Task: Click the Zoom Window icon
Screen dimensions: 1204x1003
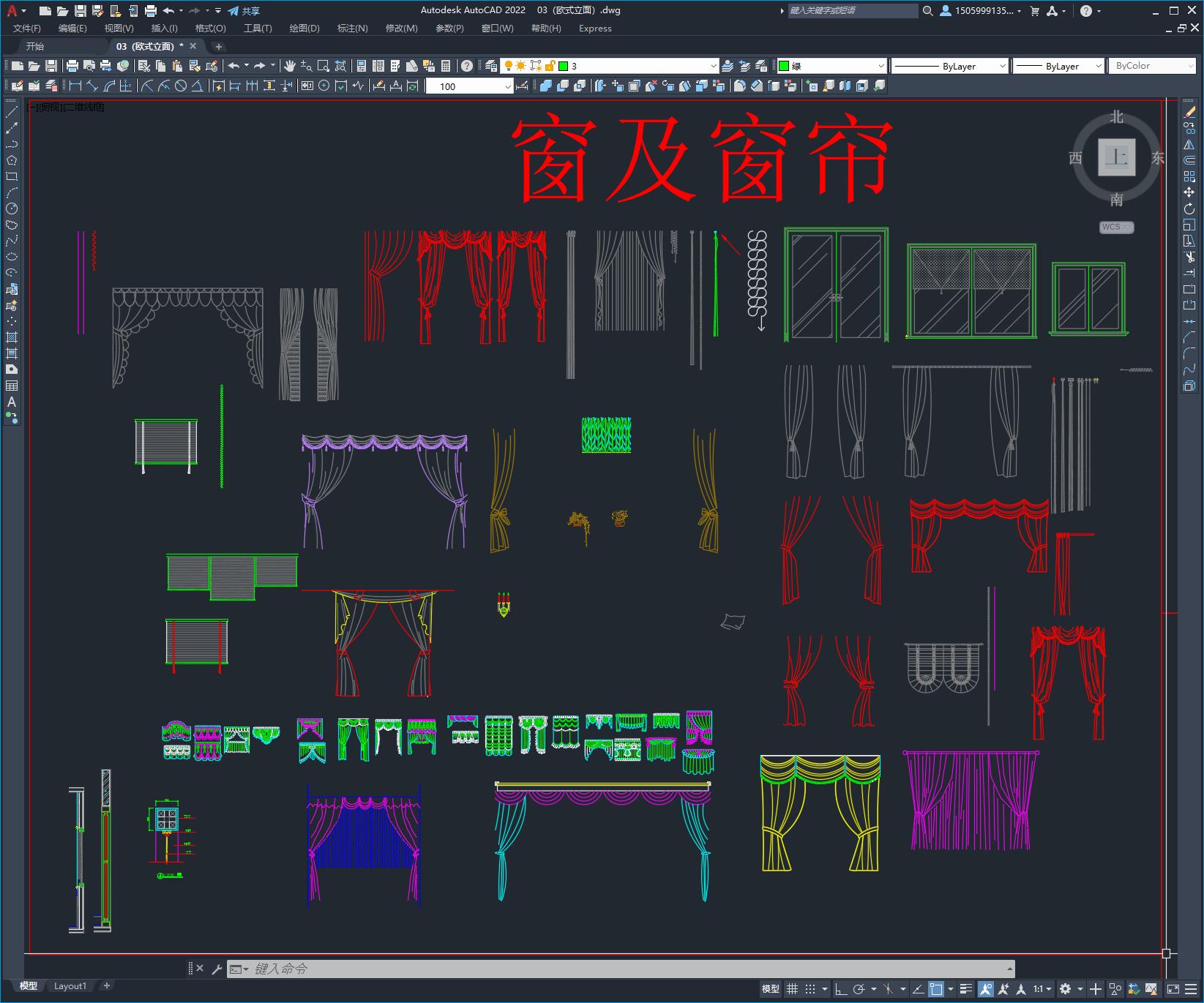Action: tap(324, 66)
